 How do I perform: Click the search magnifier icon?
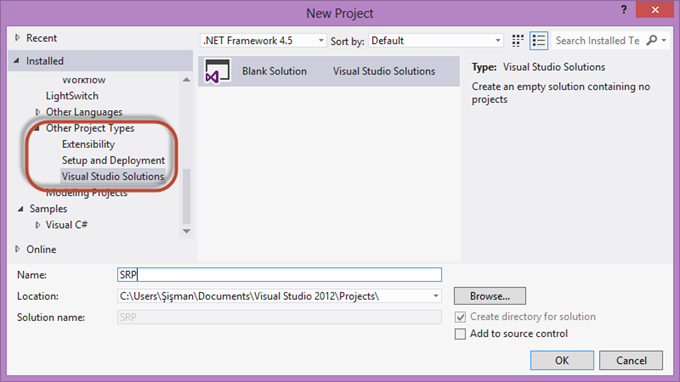[651, 40]
